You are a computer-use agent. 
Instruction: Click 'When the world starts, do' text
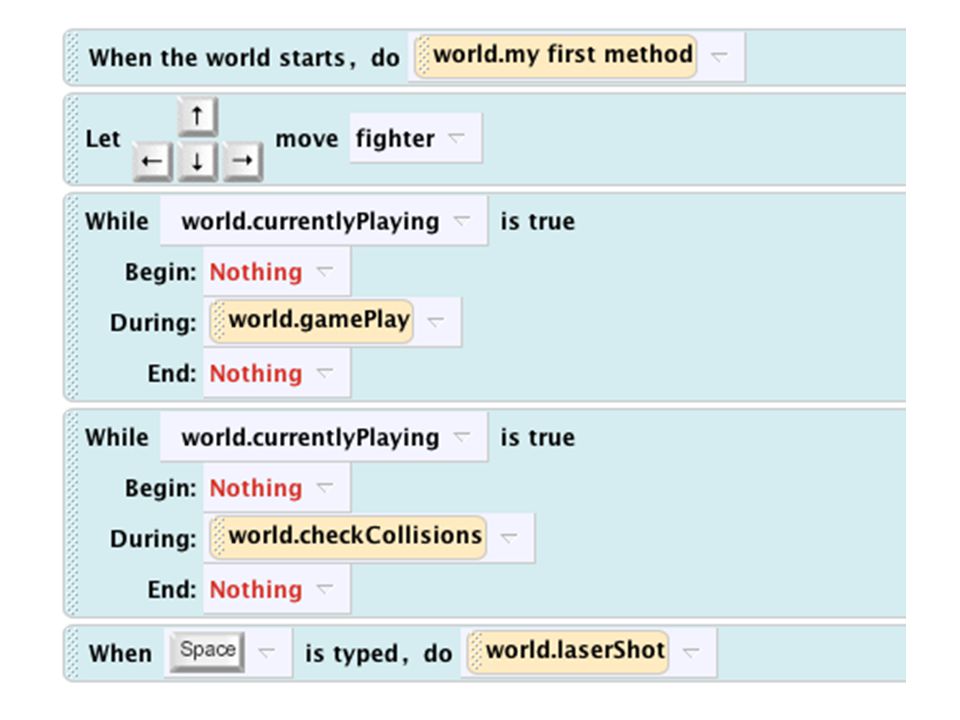[244, 58]
